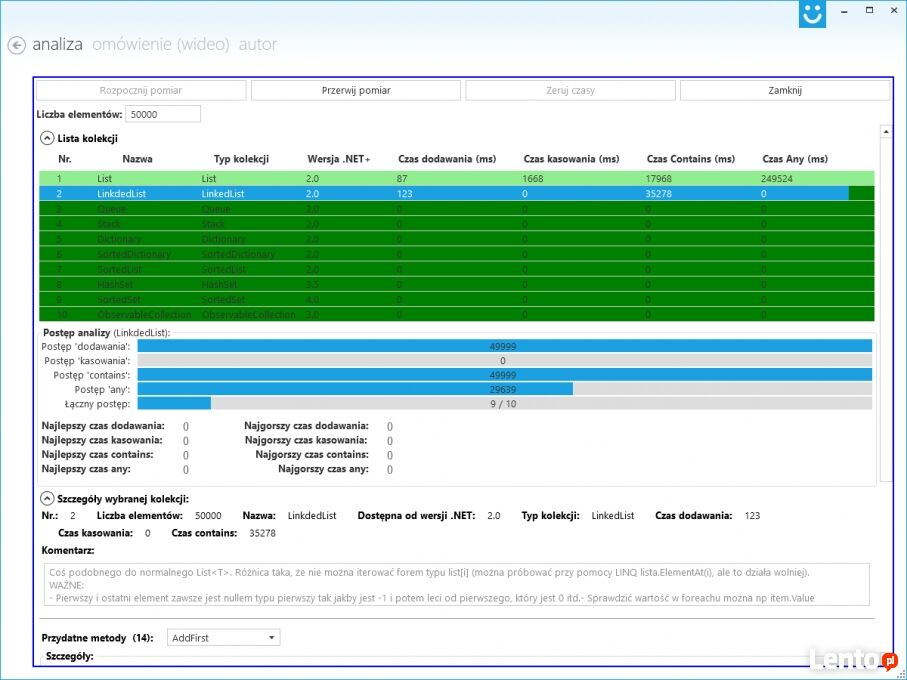The image size is (907, 680).
Task: Click the Rozpocznij pomiar button
Action: click(141, 90)
